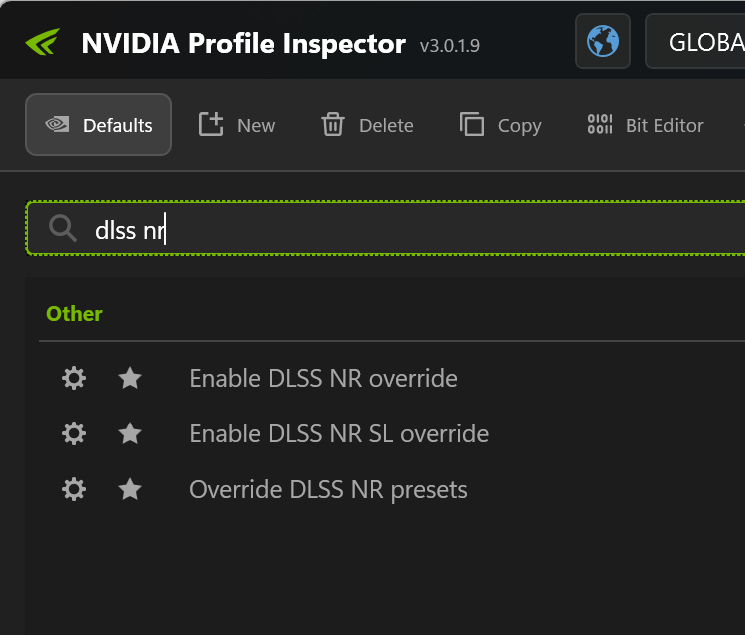Copy the current profile
The height and width of the screenshot is (635, 745).
tap(500, 125)
